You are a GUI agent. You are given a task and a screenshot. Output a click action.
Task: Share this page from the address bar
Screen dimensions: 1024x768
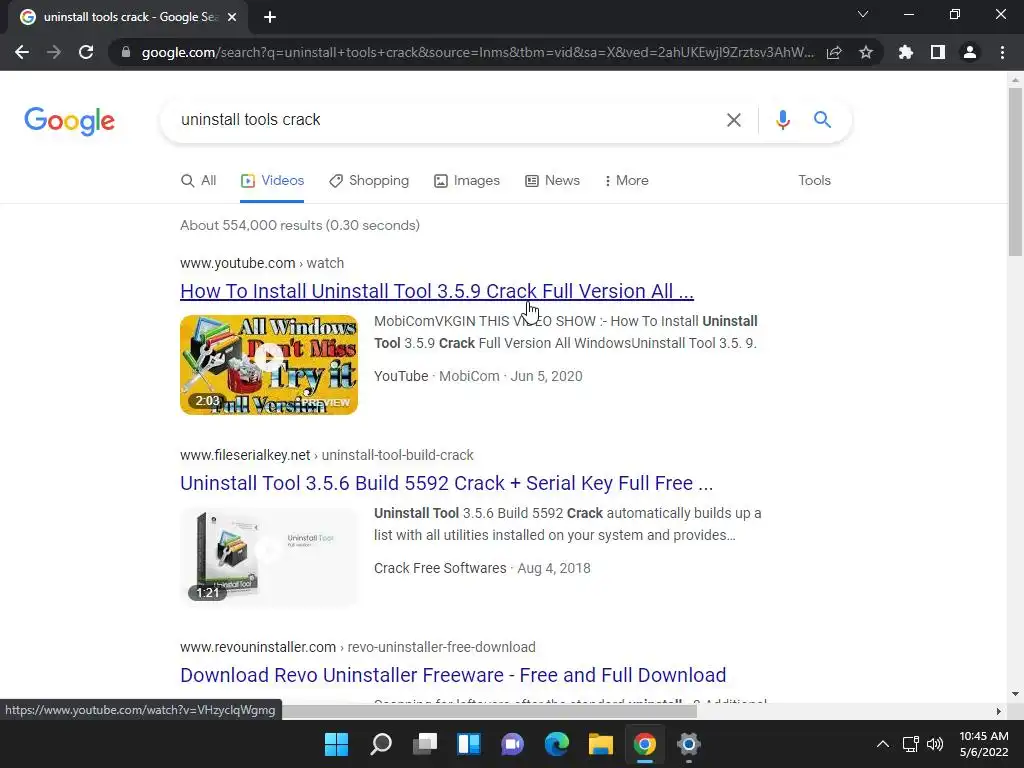tap(834, 52)
